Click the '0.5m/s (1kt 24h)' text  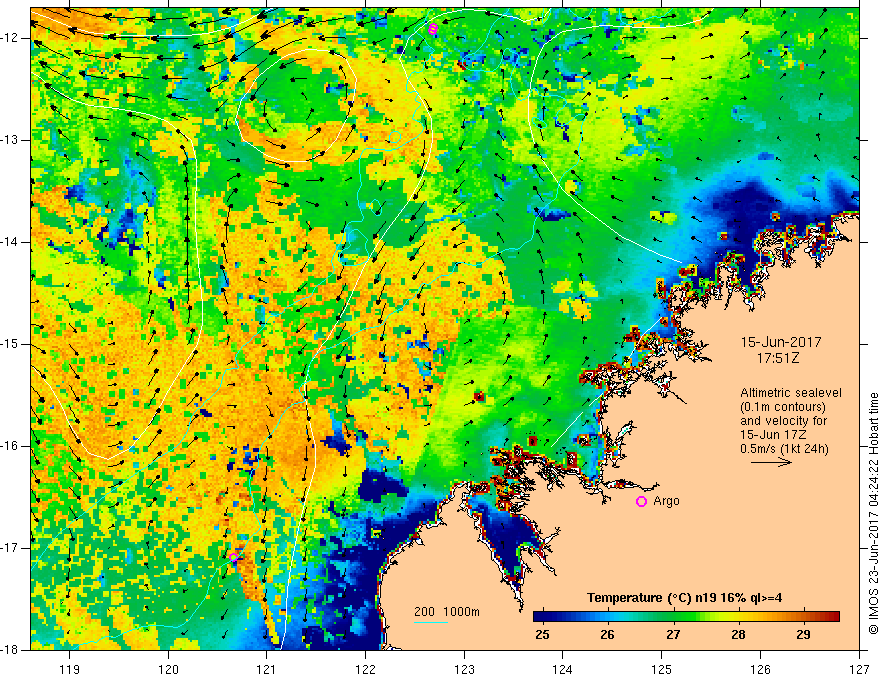[x=785, y=449]
